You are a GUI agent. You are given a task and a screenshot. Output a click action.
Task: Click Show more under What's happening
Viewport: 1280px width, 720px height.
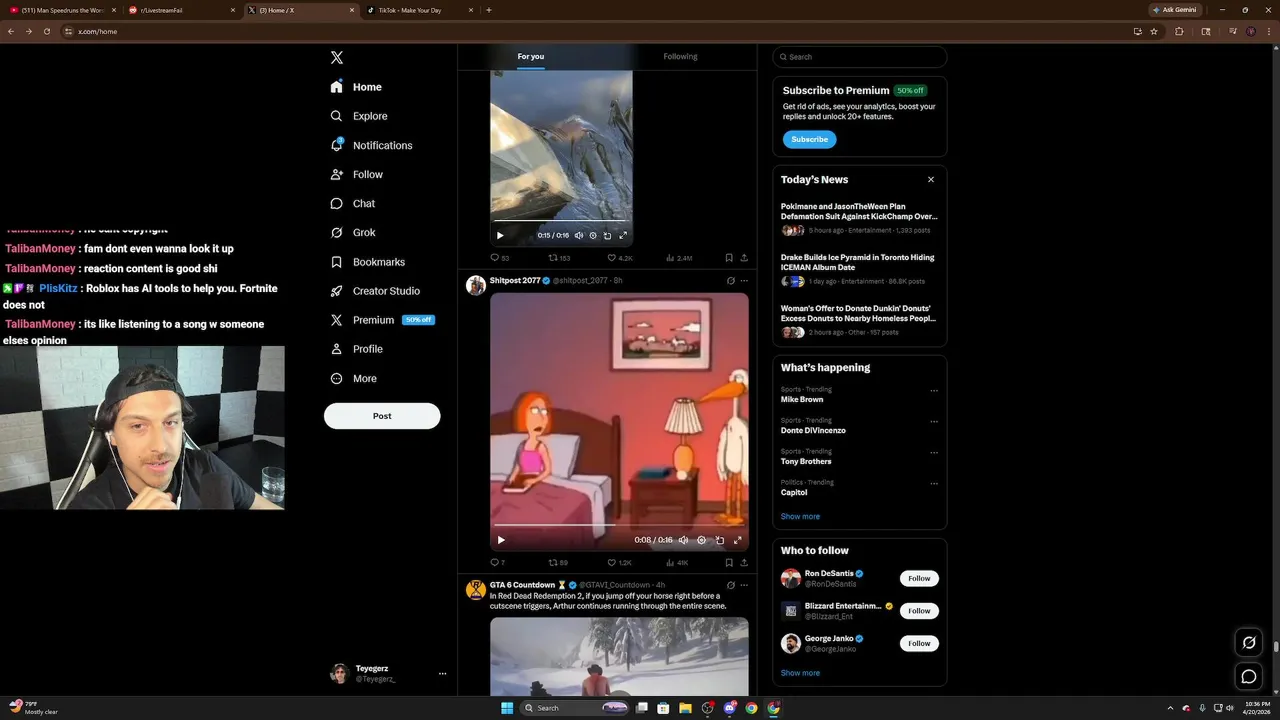pos(800,517)
